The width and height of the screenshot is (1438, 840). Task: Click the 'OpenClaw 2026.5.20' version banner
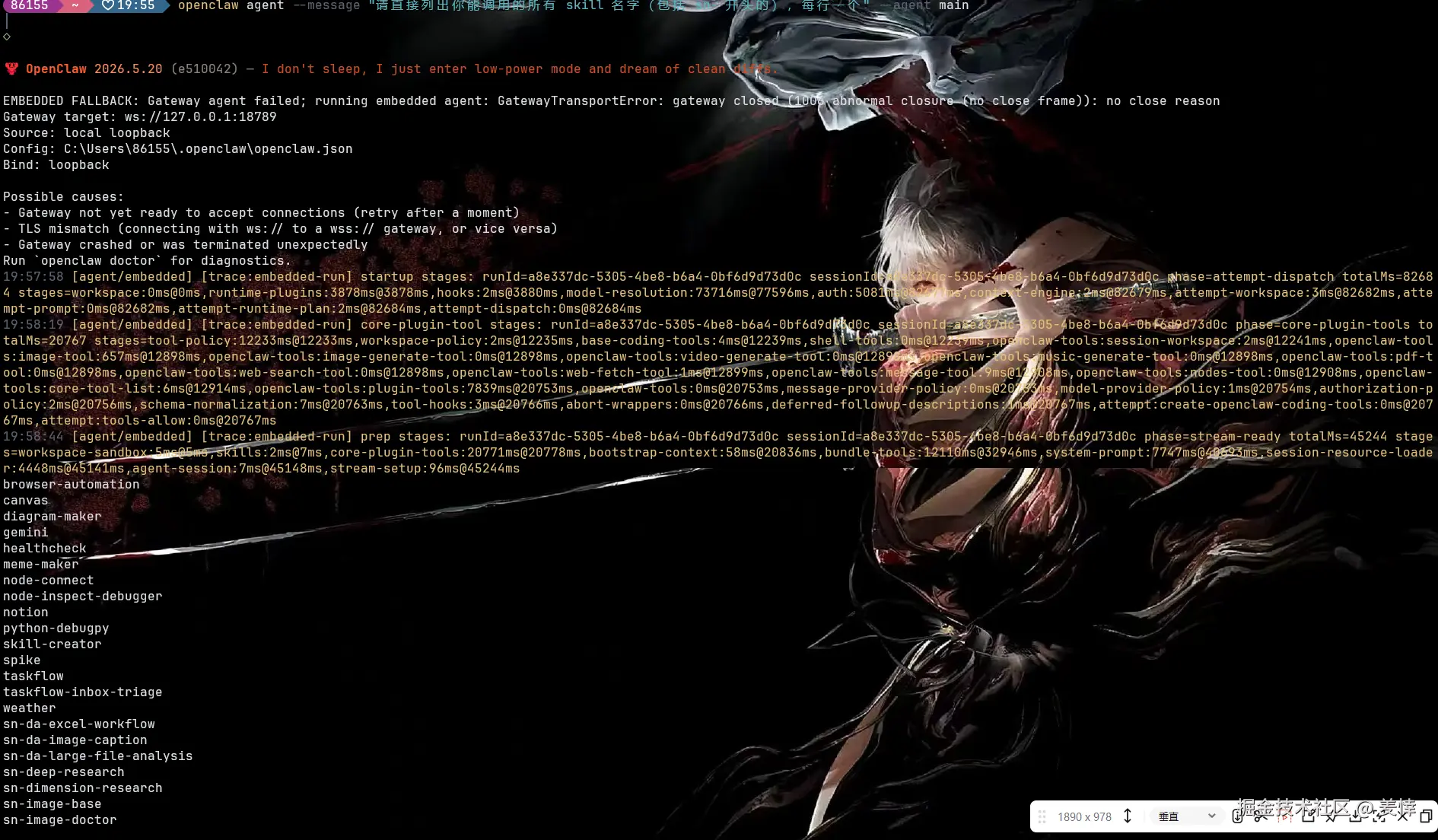pyautogui.click(x=94, y=69)
